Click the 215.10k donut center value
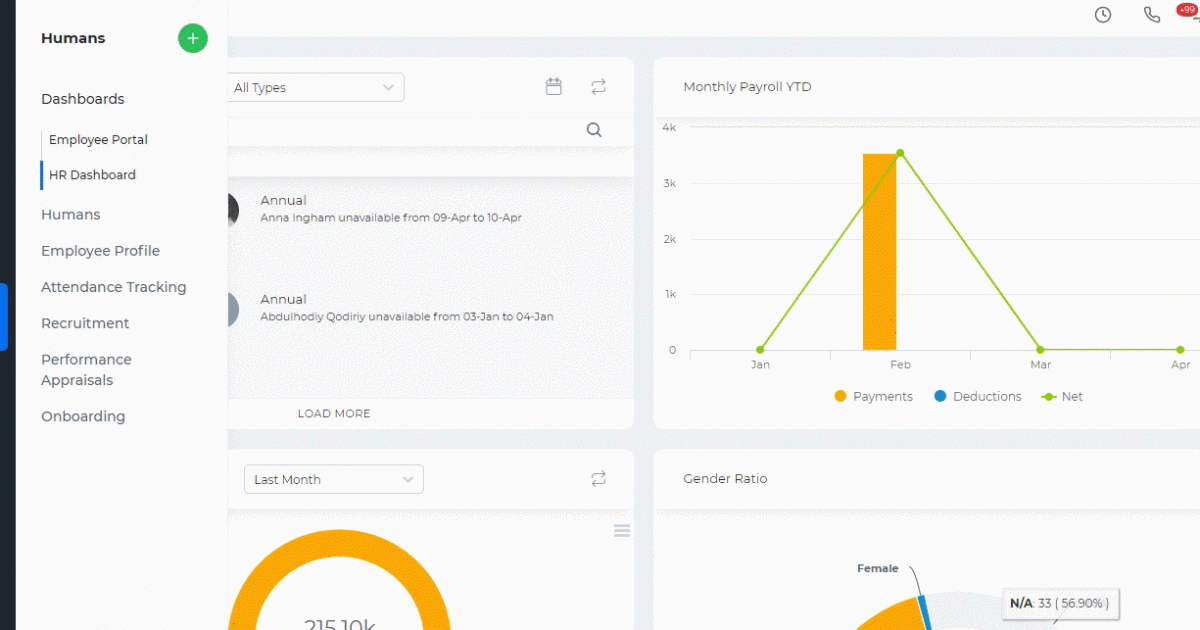Screen dimensions: 1200x630 (340, 624)
